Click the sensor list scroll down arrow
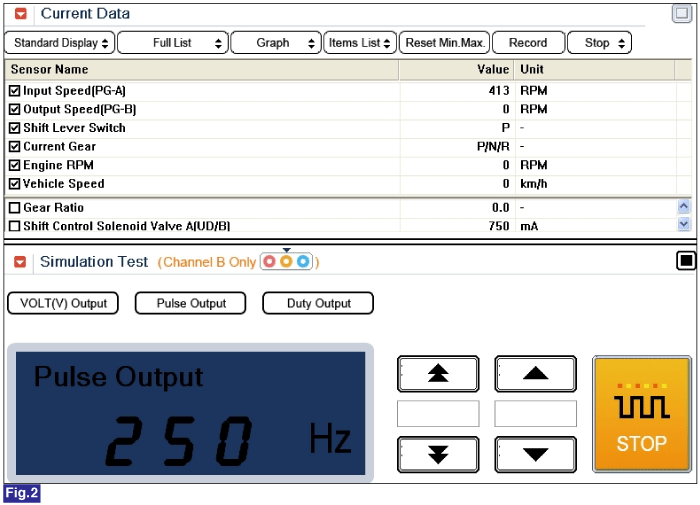 [683, 223]
